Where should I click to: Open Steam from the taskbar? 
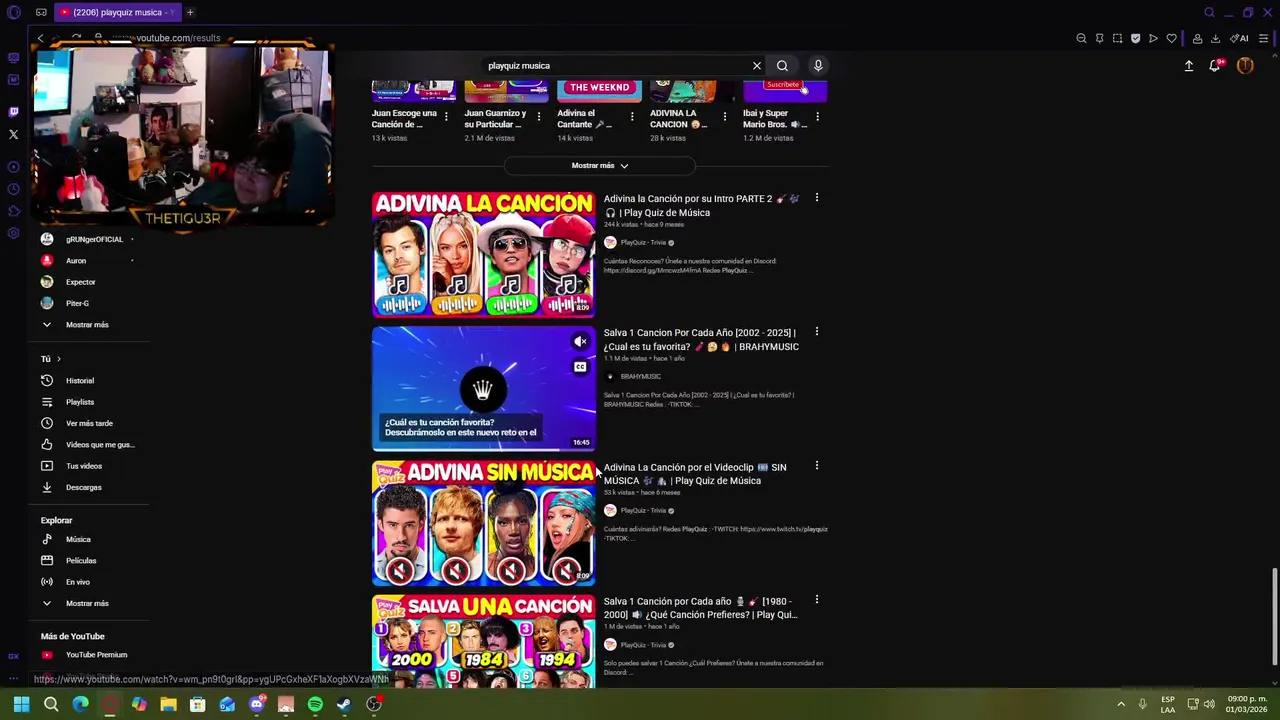344,705
